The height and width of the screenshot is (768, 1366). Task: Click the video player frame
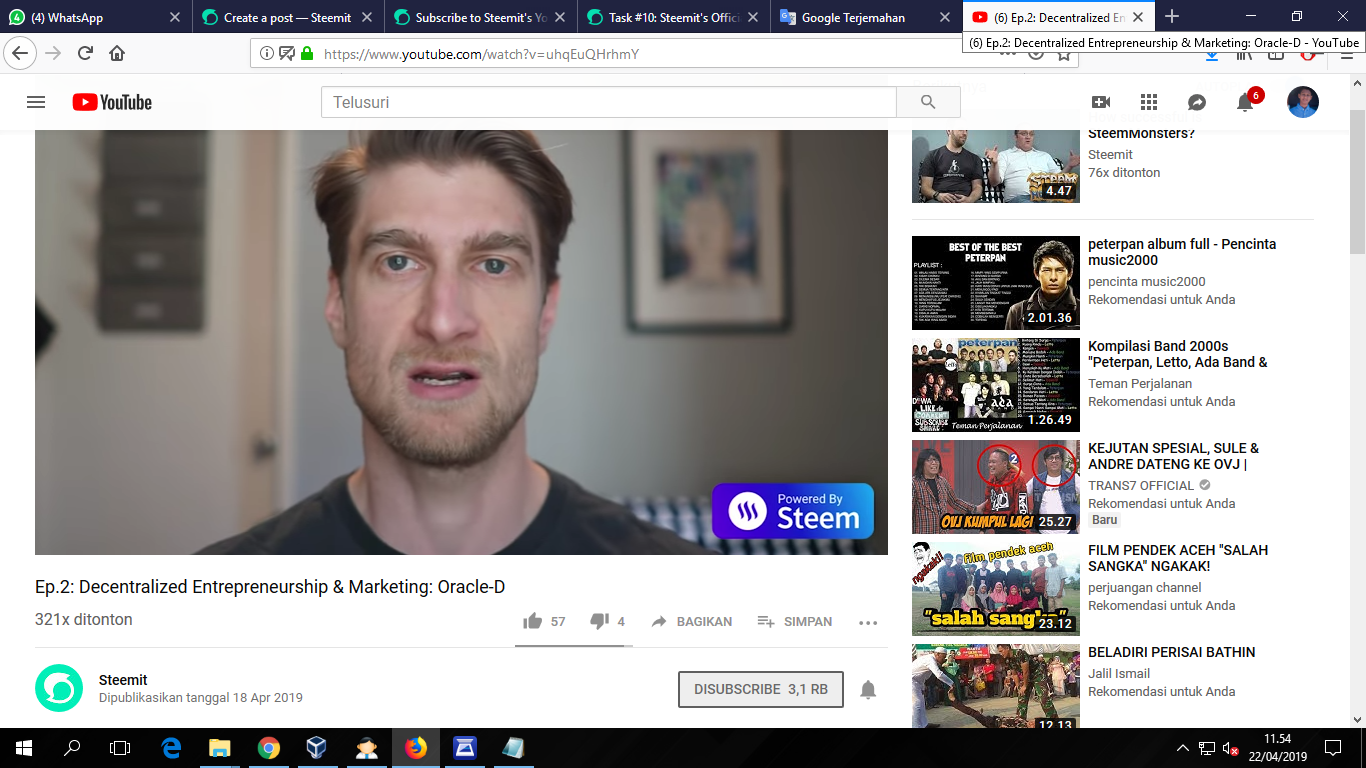(x=461, y=342)
